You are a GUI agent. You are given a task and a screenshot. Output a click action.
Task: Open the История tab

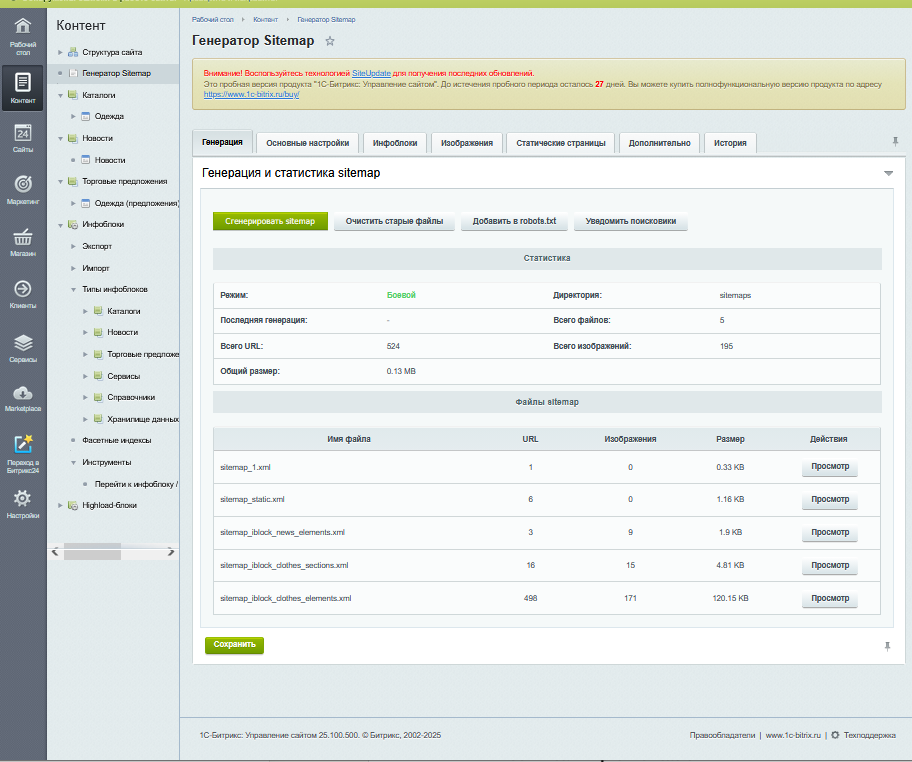pyautogui.click(x=730, y=142)
